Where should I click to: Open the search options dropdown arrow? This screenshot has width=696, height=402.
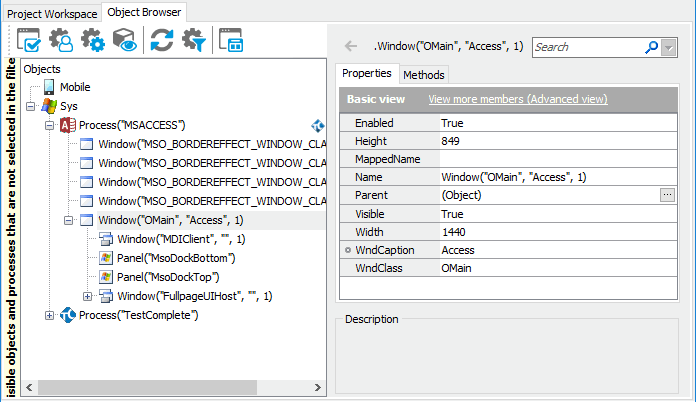[x=669, y=47]
